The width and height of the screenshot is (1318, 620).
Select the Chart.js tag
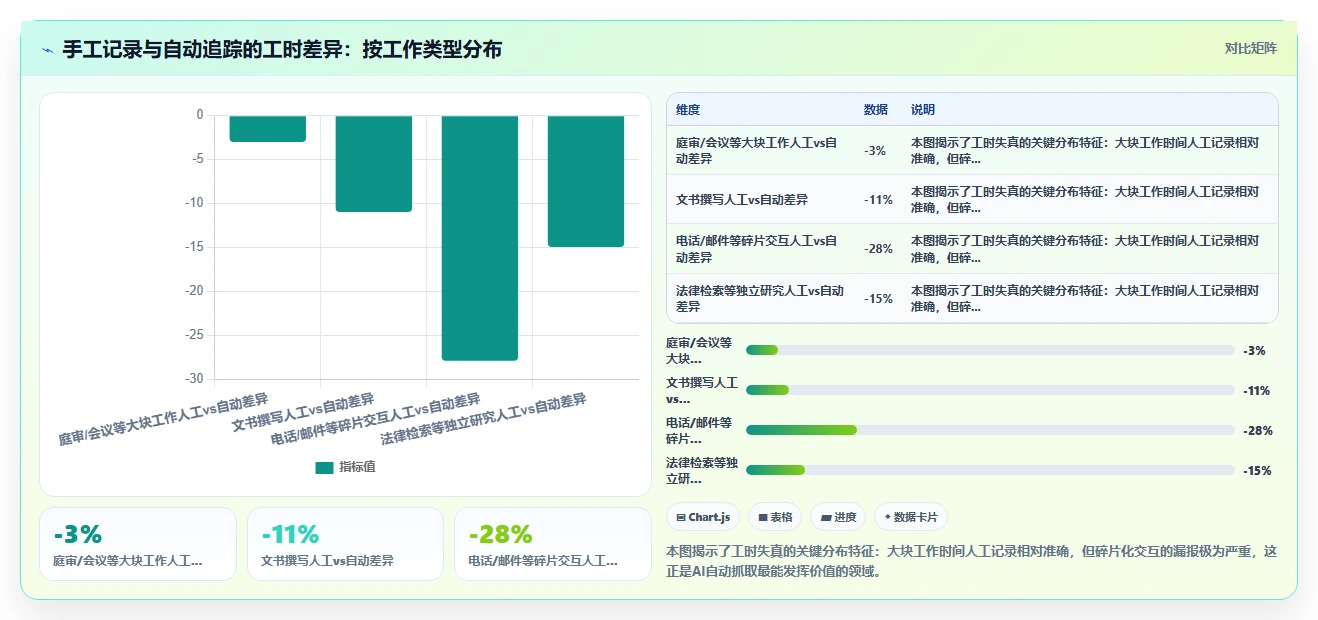[703, 517]
